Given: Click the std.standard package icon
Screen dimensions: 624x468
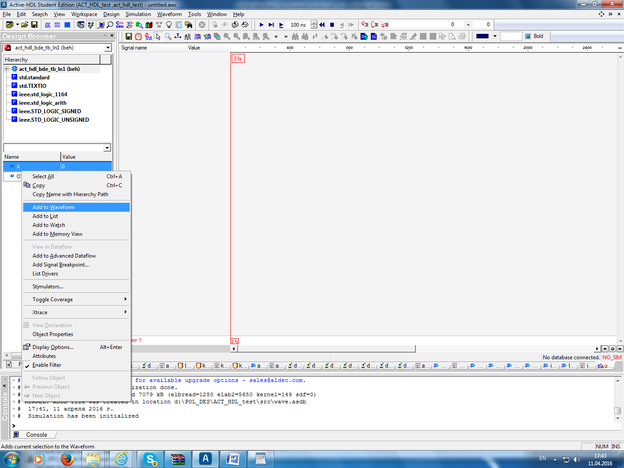Looking at the screenshot, I should click(x=14, y=77).
